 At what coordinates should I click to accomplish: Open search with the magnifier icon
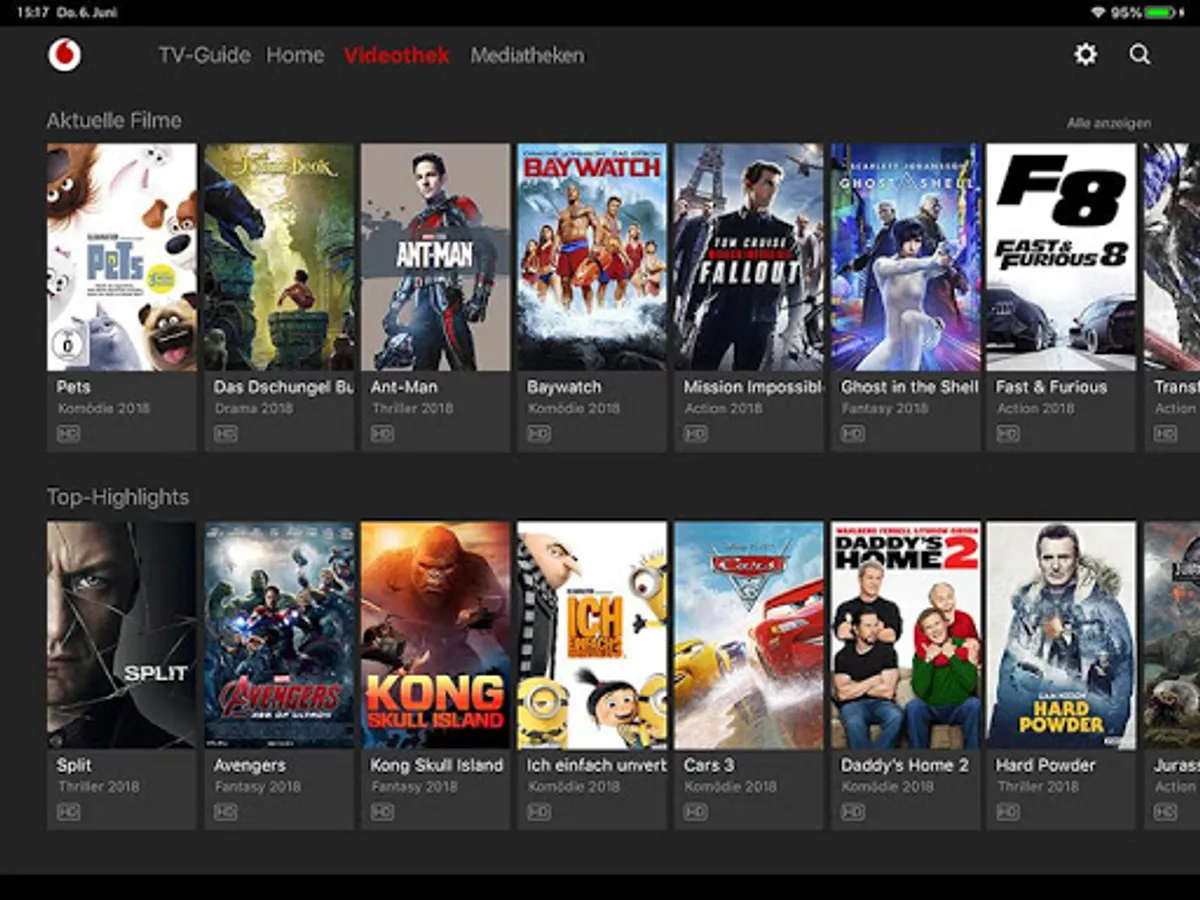[1140, 55]
